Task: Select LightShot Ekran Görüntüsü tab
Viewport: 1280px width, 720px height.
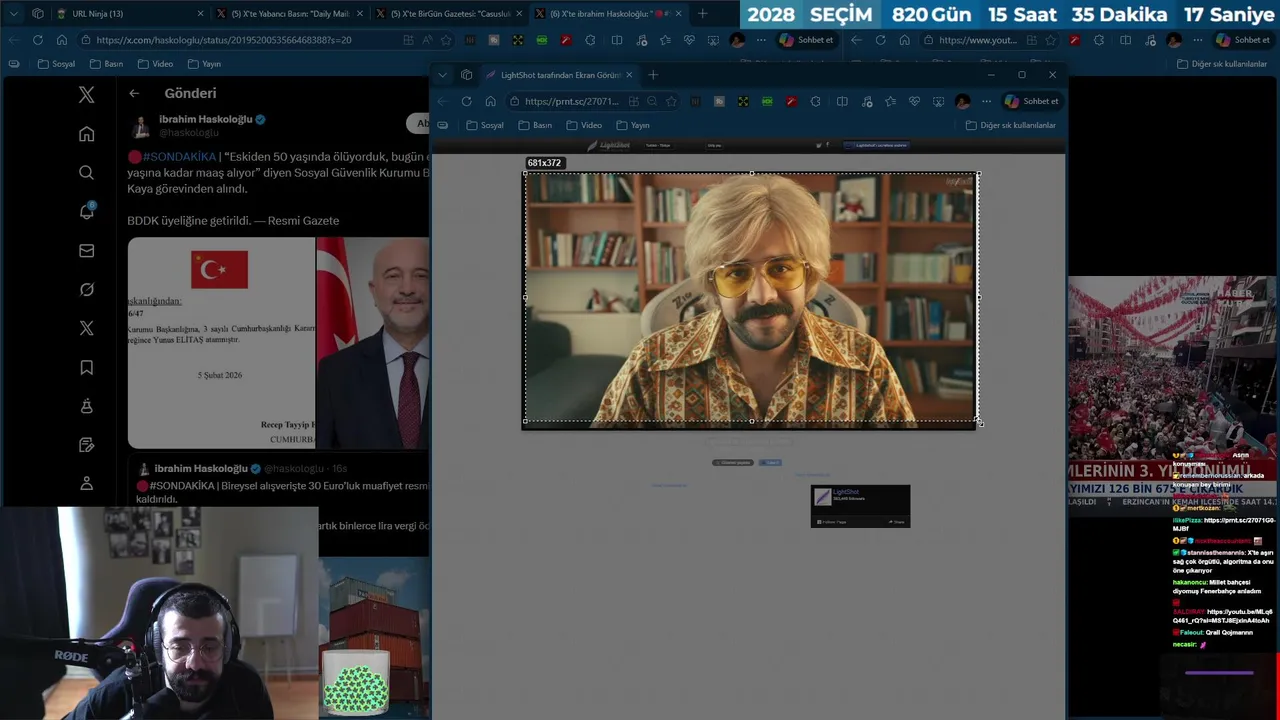Action: click(x=560, y=75)
